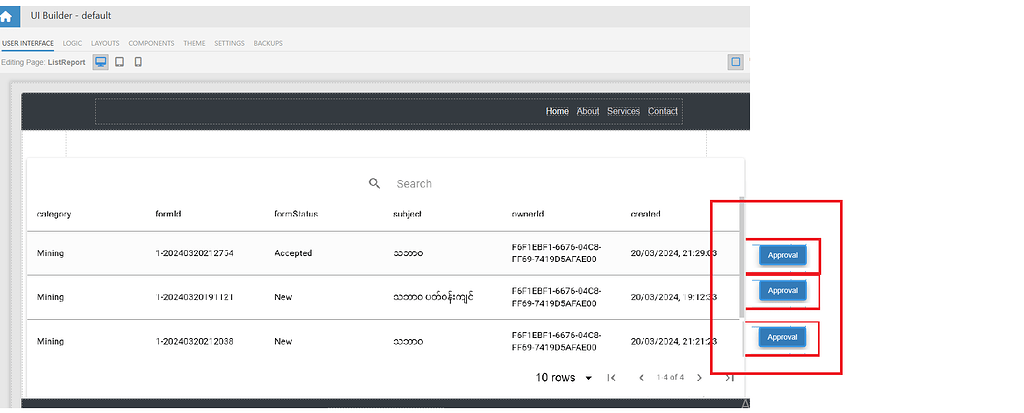Click Approval button for form 1-20240320191121
1024x413 pixels.
coord(782,291)
